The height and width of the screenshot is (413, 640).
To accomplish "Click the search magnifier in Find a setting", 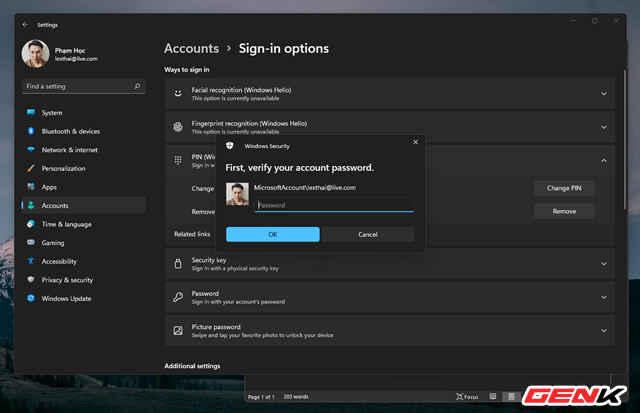I will click(x=137, y=86).
